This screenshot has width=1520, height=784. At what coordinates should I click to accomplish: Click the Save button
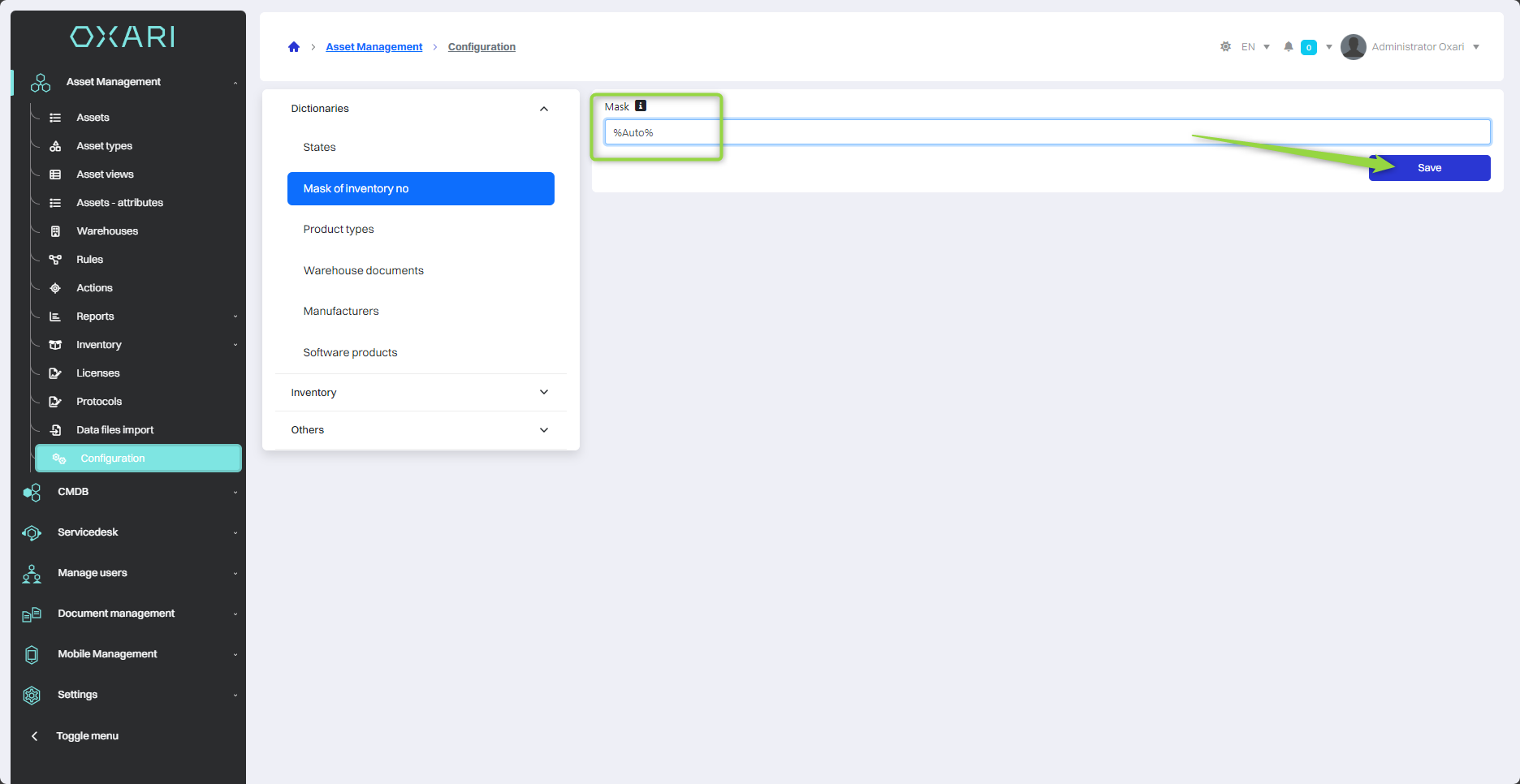pyautogui.click(x=1429, y=168)
